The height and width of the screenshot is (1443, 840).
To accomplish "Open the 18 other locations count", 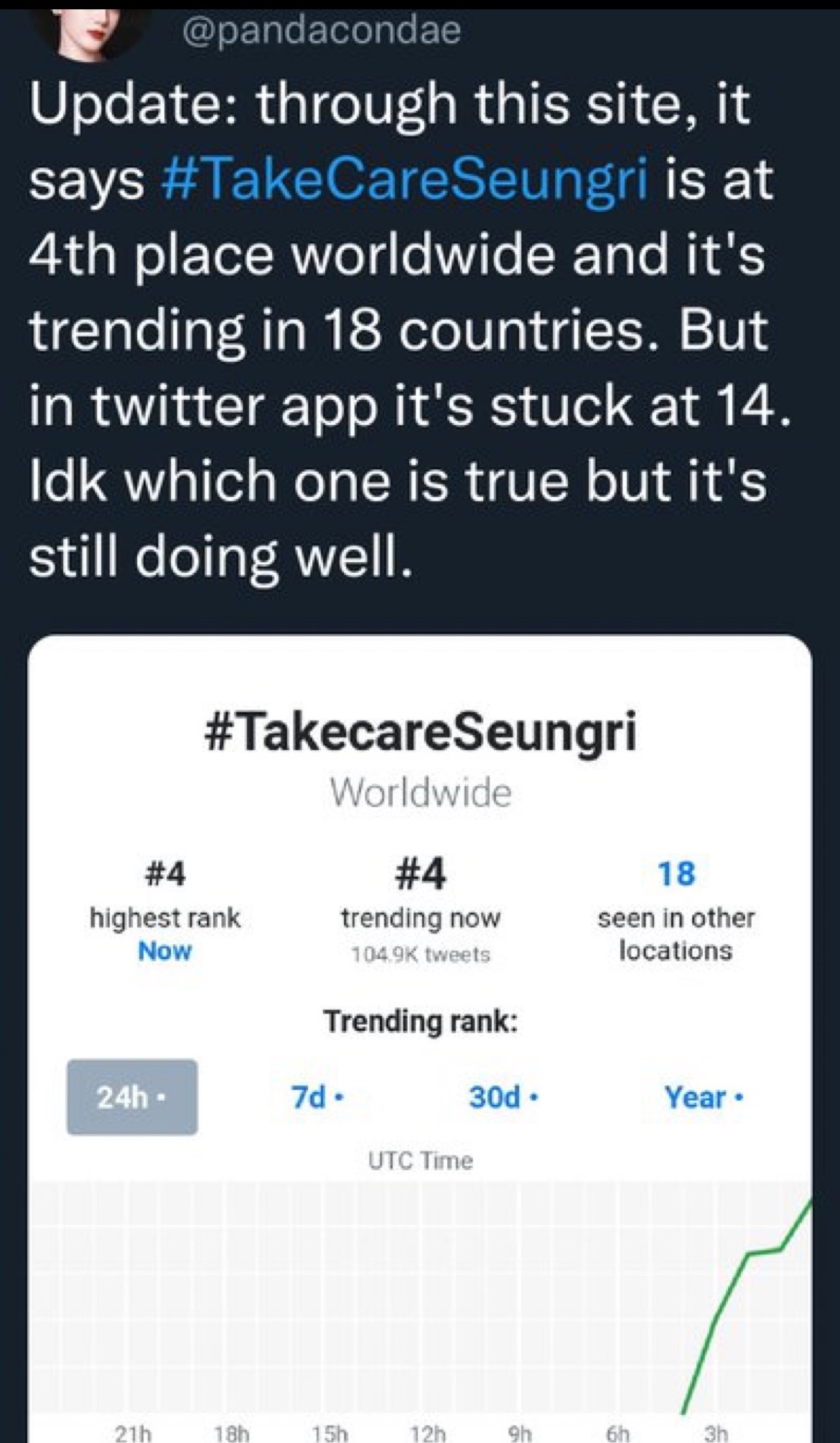I will (x=676, y=874).
